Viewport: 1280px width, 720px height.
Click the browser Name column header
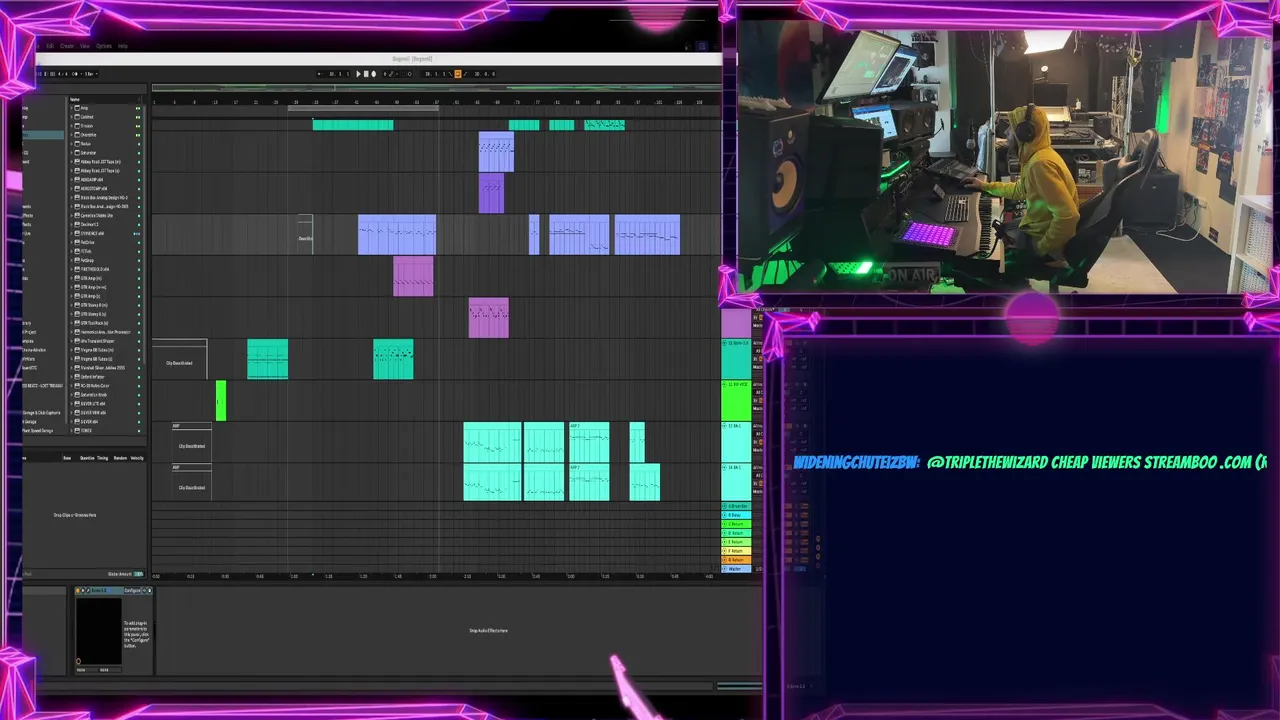coord(75,100)
